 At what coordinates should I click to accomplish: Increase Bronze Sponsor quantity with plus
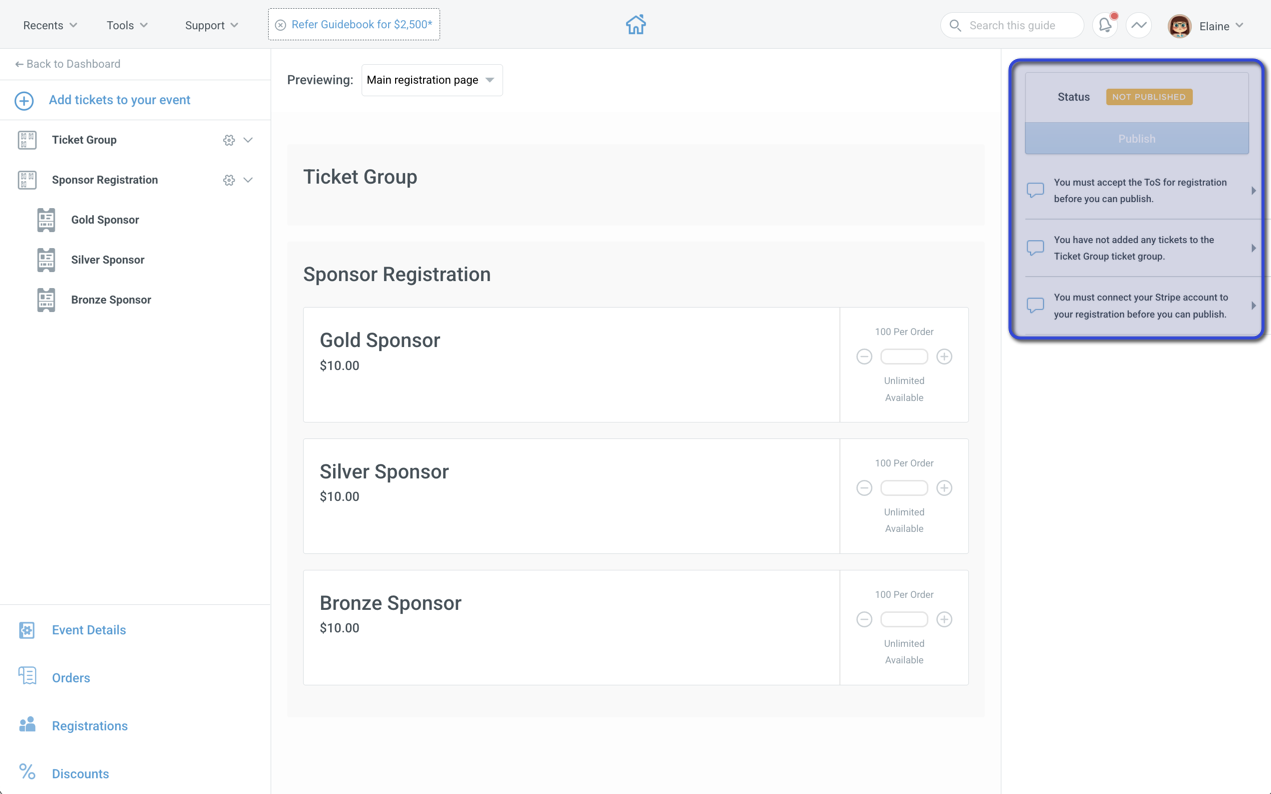tap(944, 620)
